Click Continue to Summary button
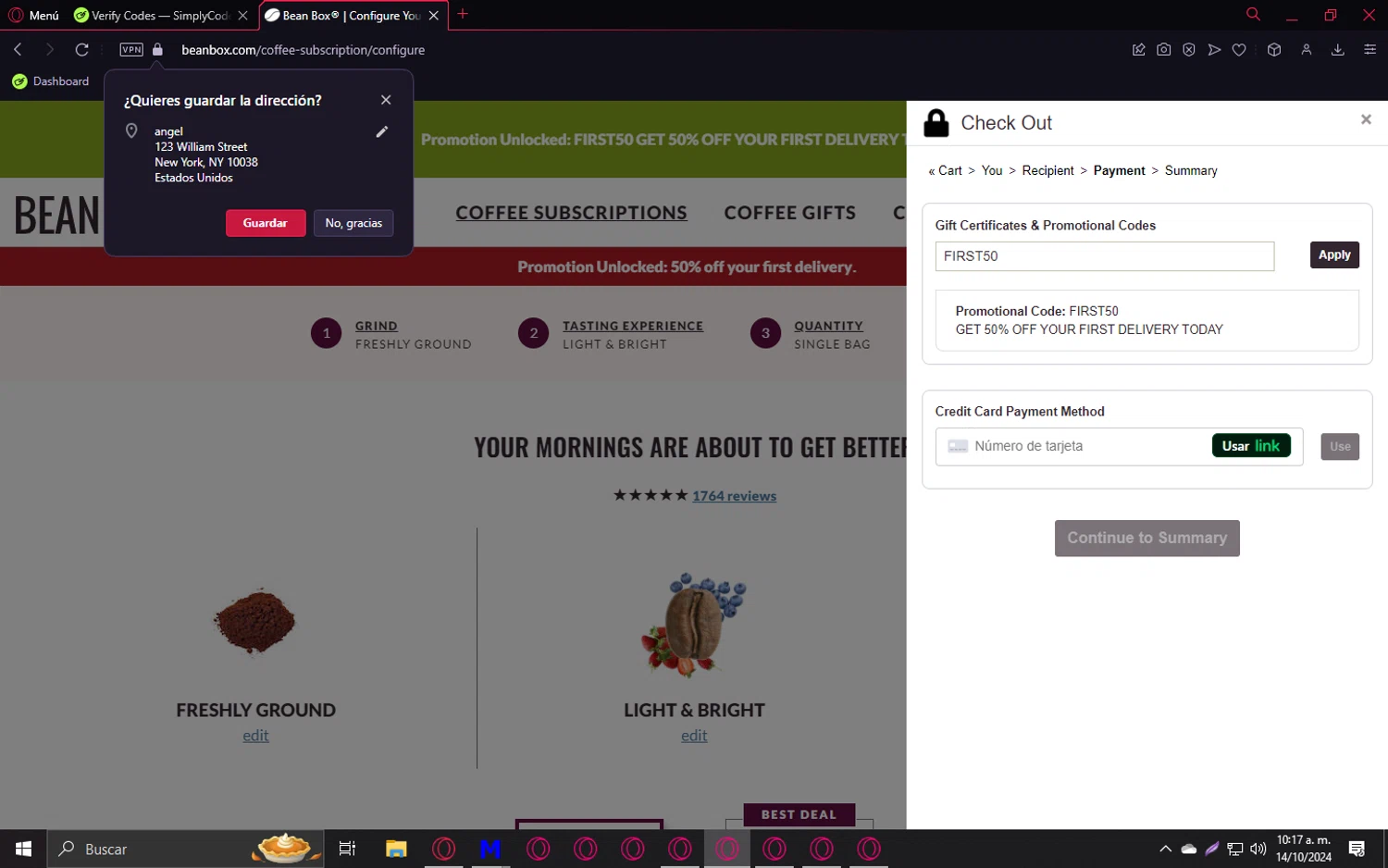This screenshot has width=1388, height=868. coord(1146,538)
